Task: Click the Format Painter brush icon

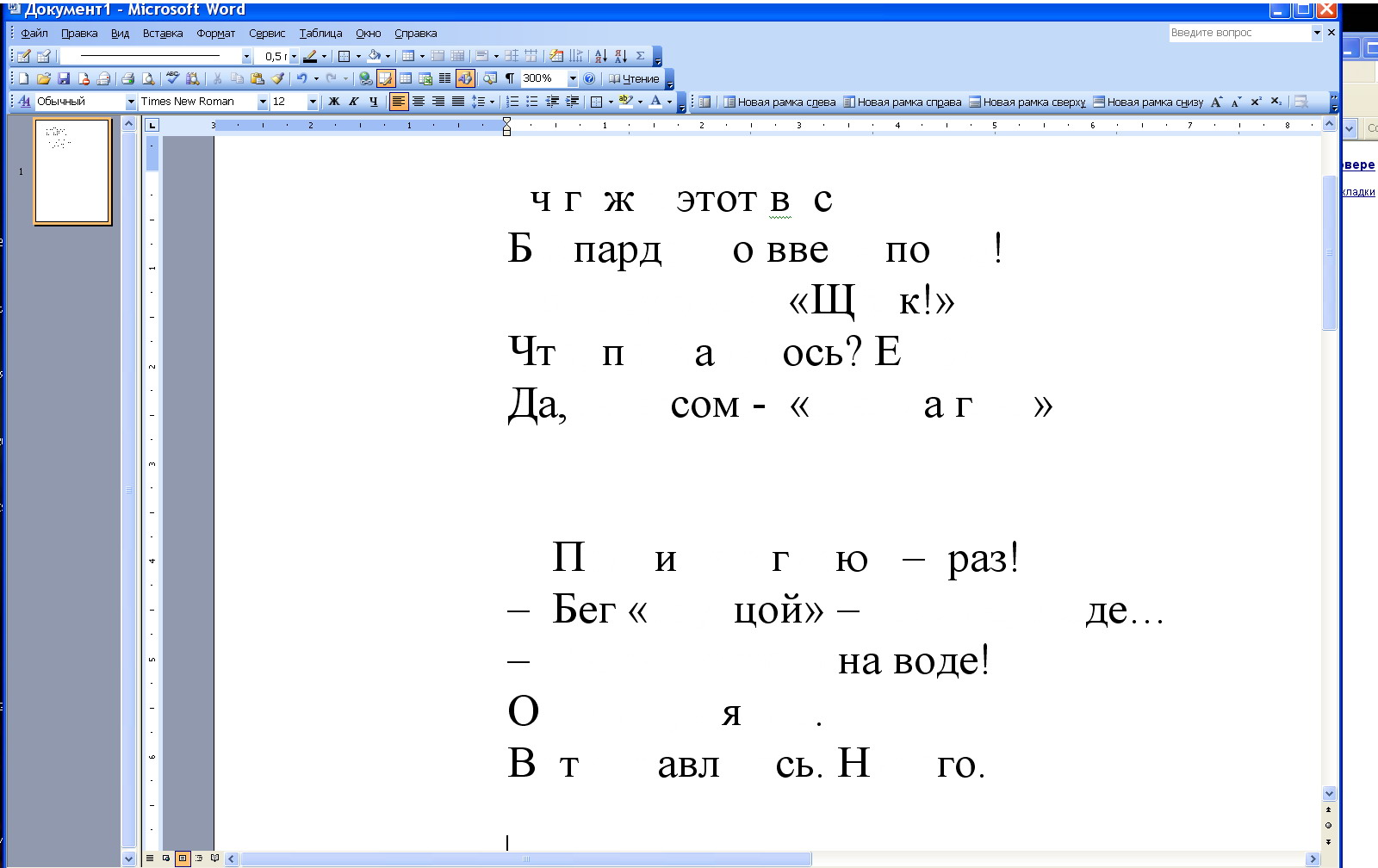Action: 277,78
